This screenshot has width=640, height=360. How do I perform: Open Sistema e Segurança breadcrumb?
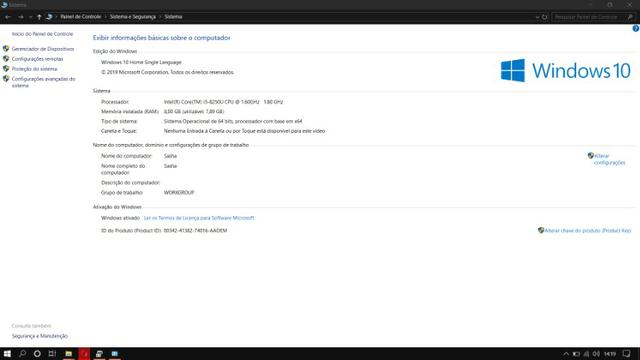[x=133, y=17]
